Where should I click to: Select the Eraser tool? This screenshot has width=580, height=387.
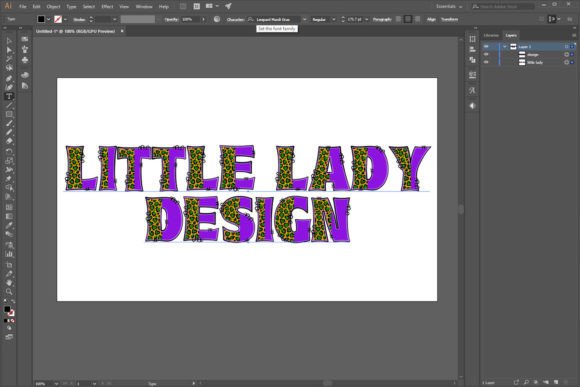click(x=9, y=141)
